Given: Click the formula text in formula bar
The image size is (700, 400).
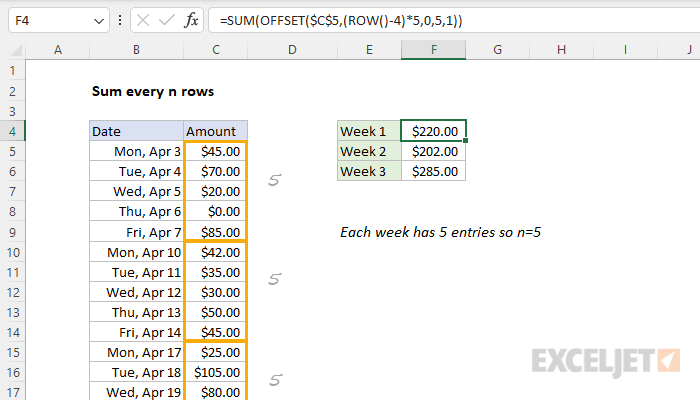Looking at the screenshot, I should 341,21.
